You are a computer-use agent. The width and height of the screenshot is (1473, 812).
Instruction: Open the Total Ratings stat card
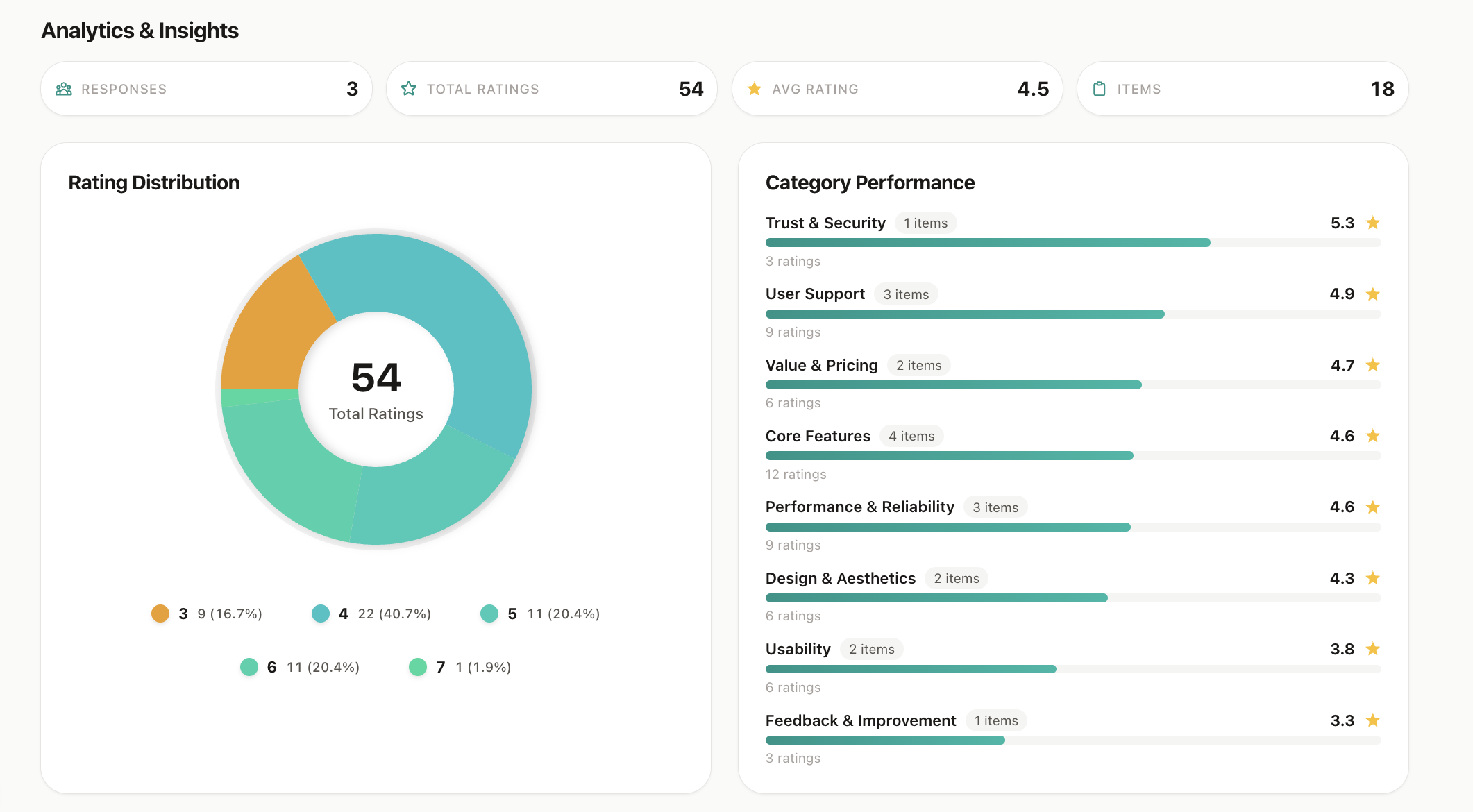tap(551, 89)
